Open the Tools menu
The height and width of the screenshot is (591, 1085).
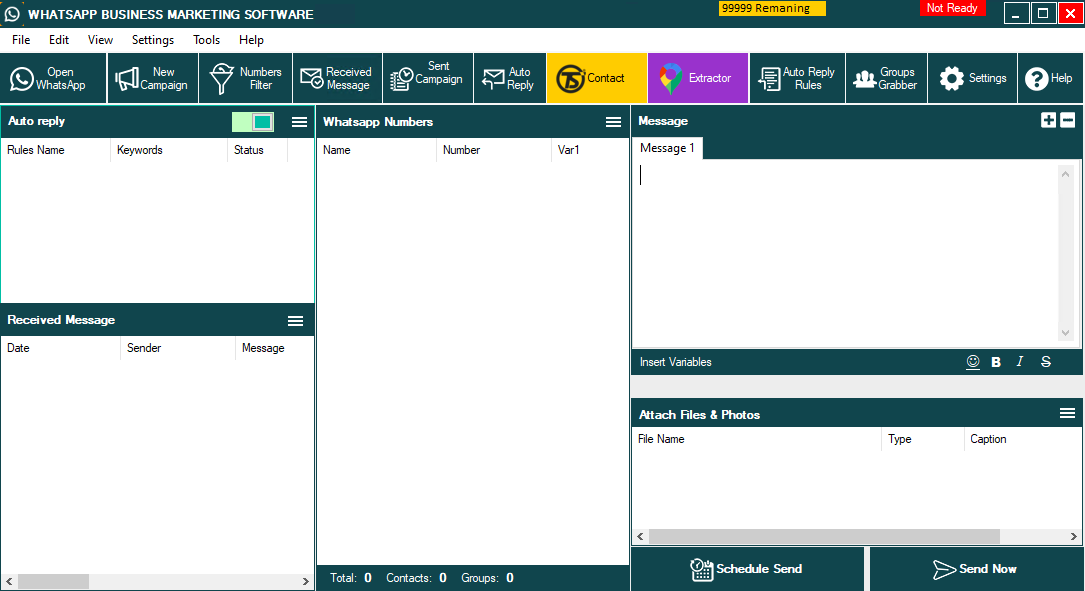pos(206,40)
